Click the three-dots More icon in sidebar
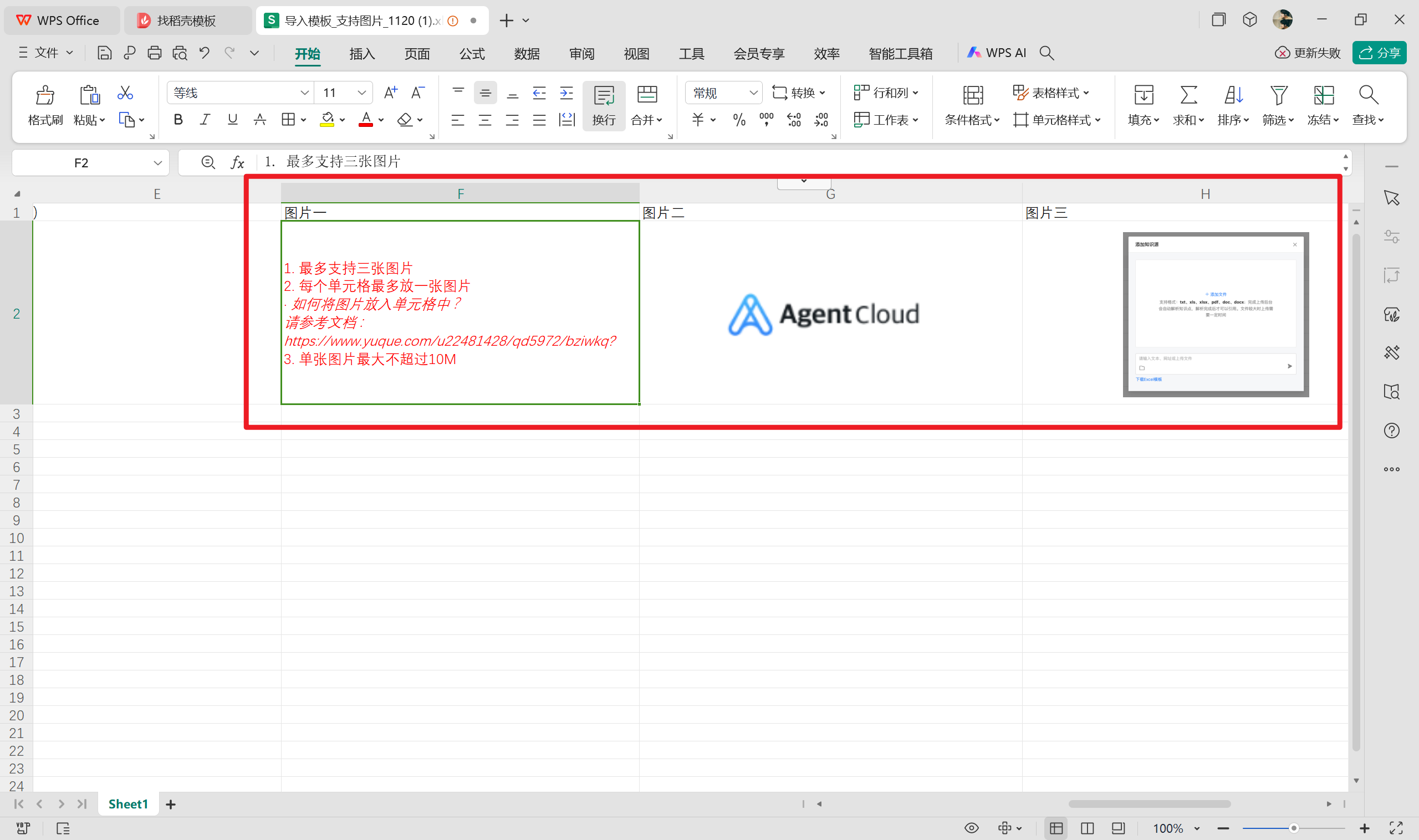 tap(1391, 469)
